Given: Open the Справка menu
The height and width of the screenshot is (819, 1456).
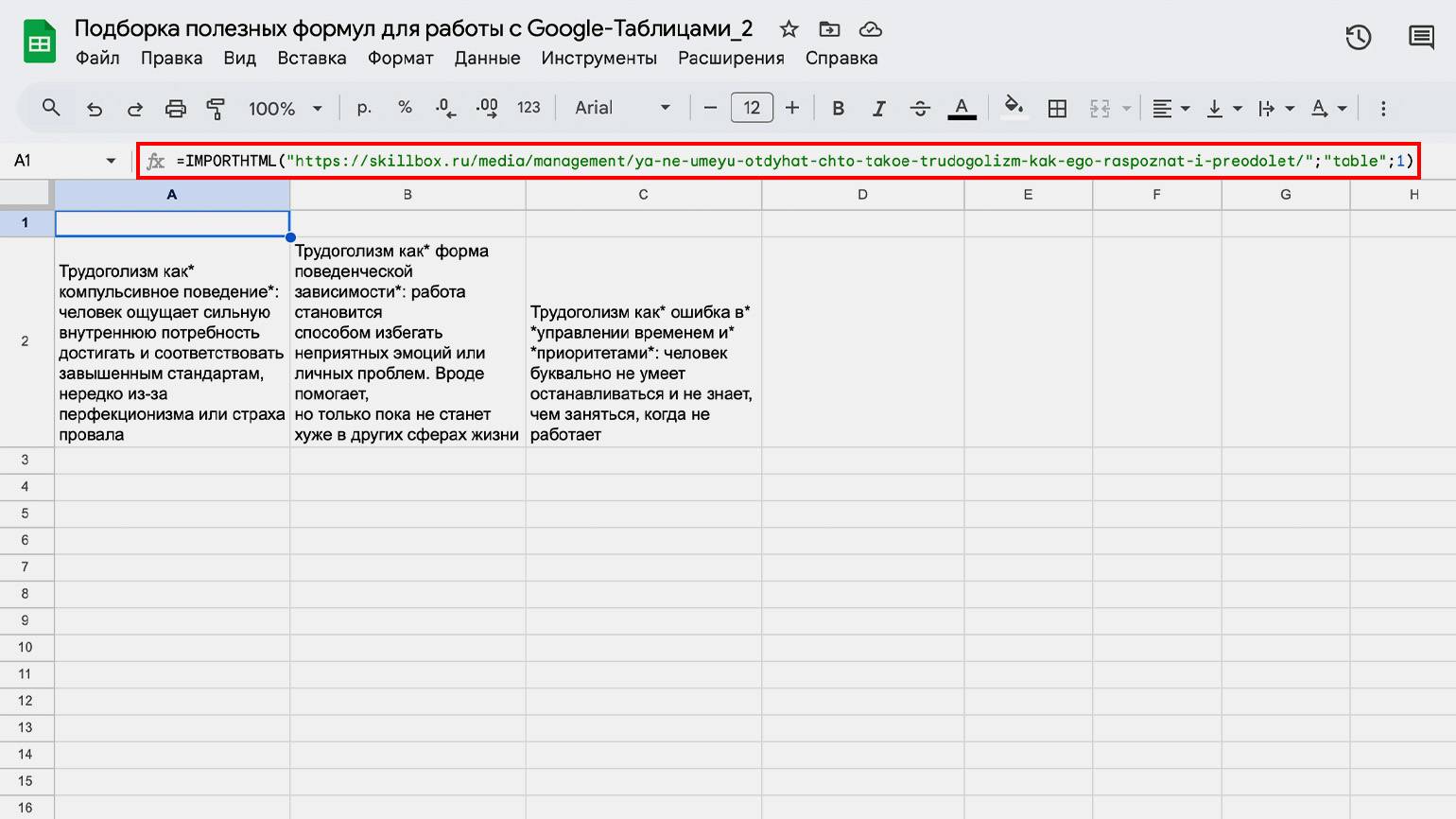Looking at the screenshot, I should coord(841,58).
